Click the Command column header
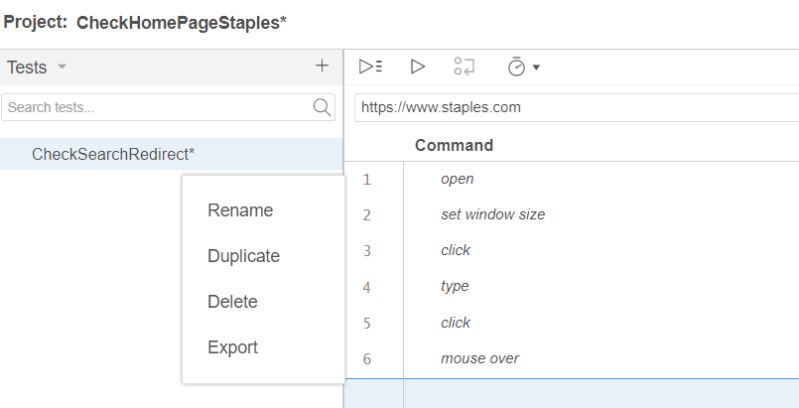799x408 pixels. tap(454, 145)
